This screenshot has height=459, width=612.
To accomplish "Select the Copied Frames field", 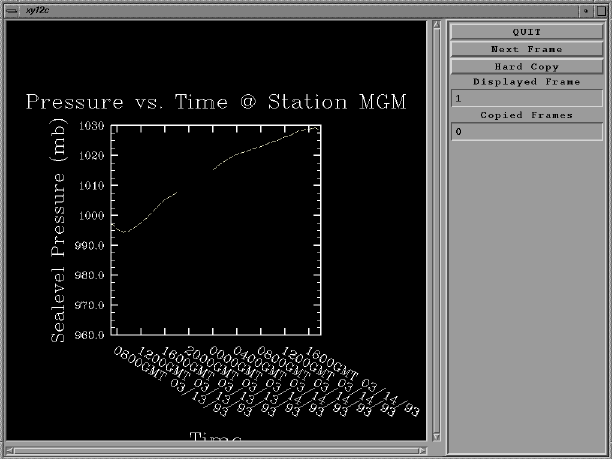I will click(x=525, y=132).
